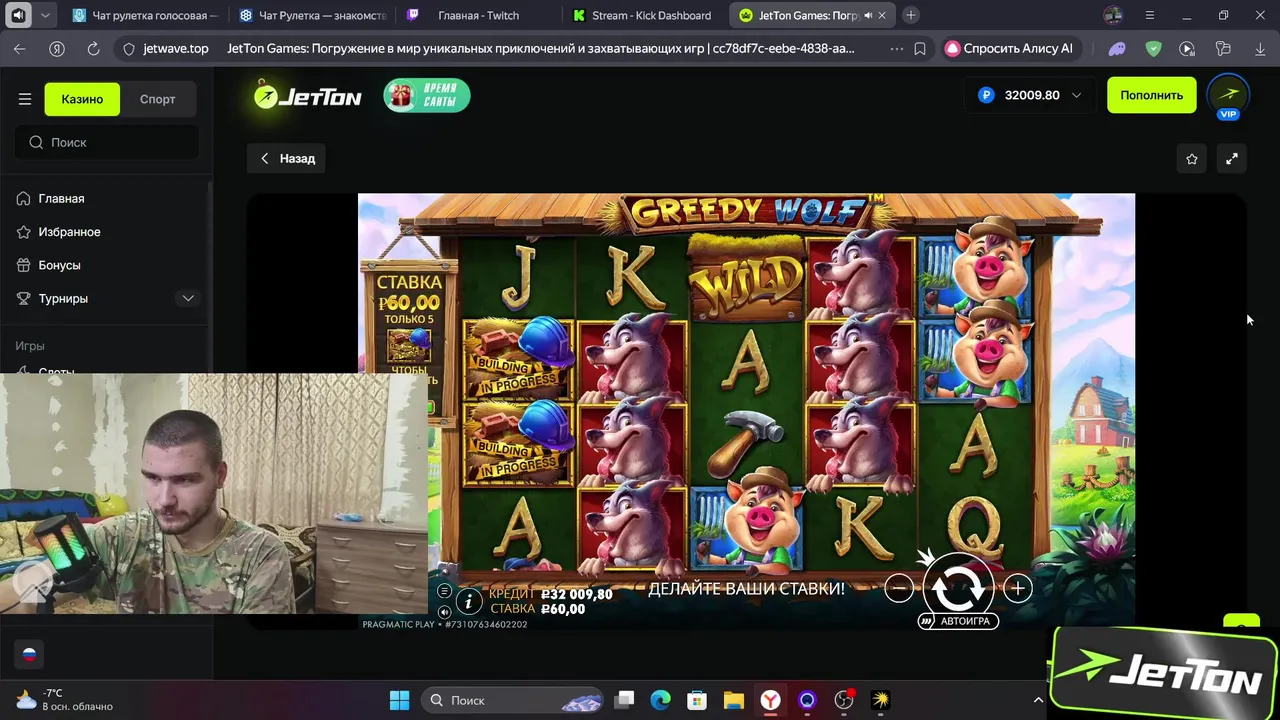
Task: Open the balance 32009.80 dropdown
Action: [1030, 95]
